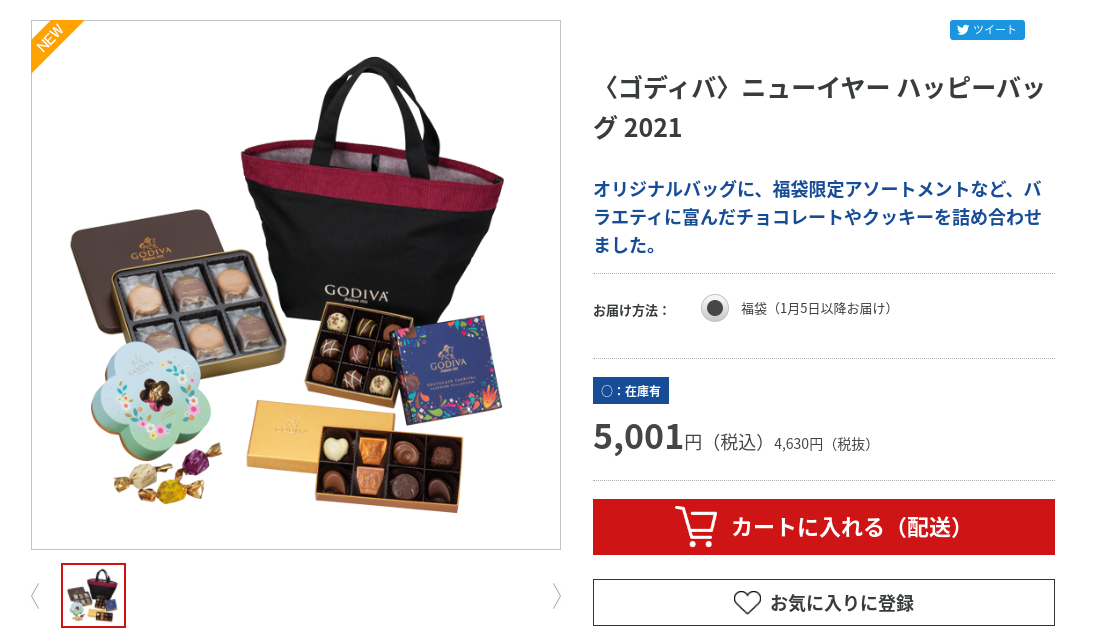Click the blue GODIVA chocolate box in the image
Image resolution: width=1120 pixels, height=642 pixels.
(x=446, y=370)
